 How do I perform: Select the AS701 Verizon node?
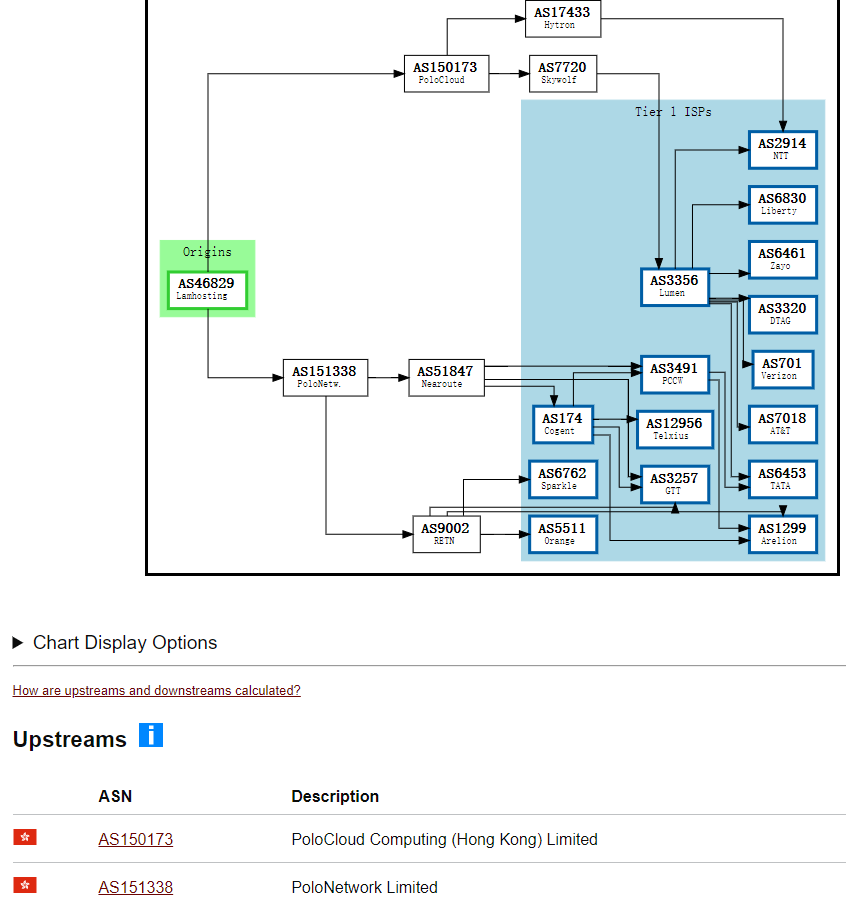(x=782, y=369)
